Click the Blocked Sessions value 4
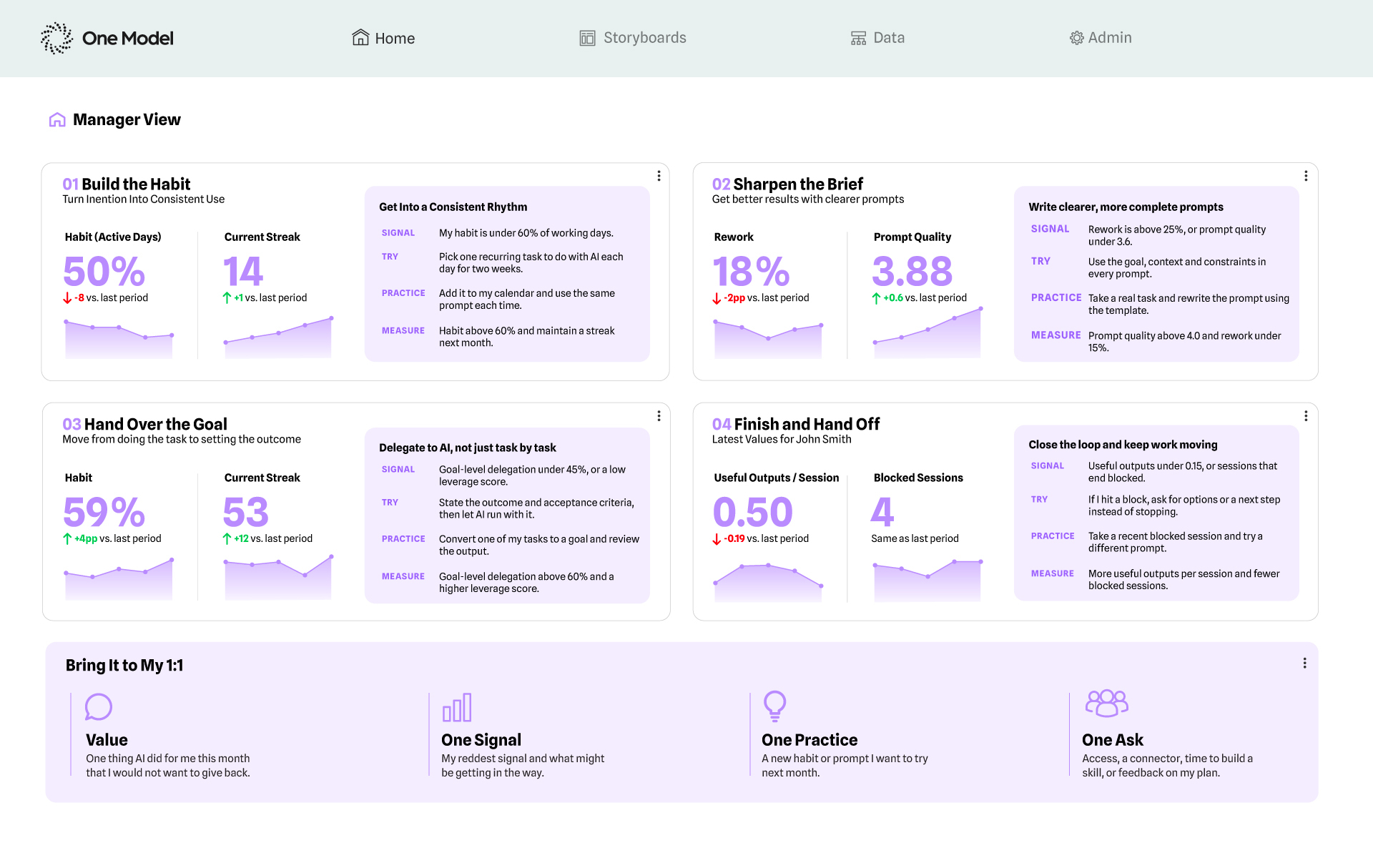This screenshot has width=1373, height=868. point(882,512)
